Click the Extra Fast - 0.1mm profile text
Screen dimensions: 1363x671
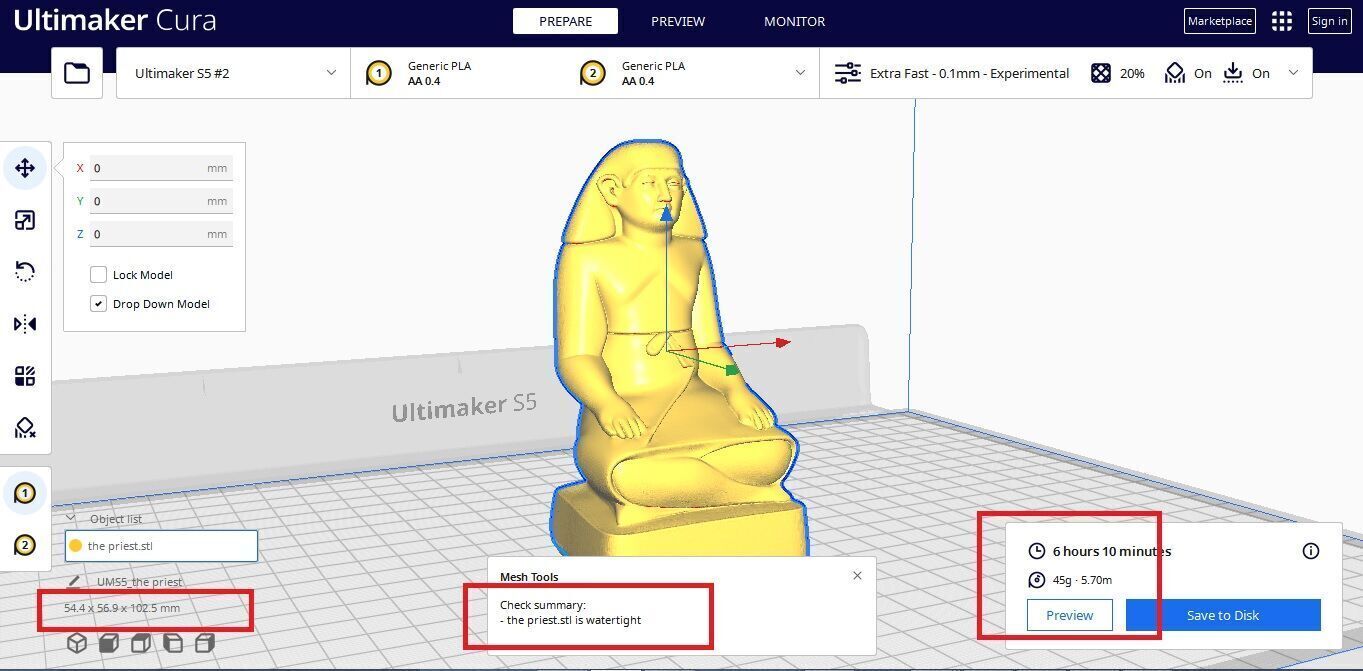[969, 73]
